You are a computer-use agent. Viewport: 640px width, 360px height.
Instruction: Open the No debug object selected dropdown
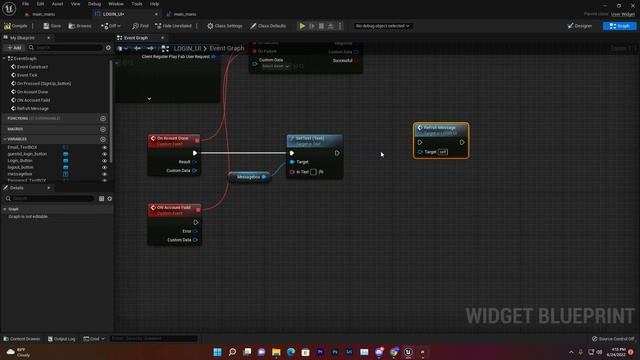[x=382, y=26]
